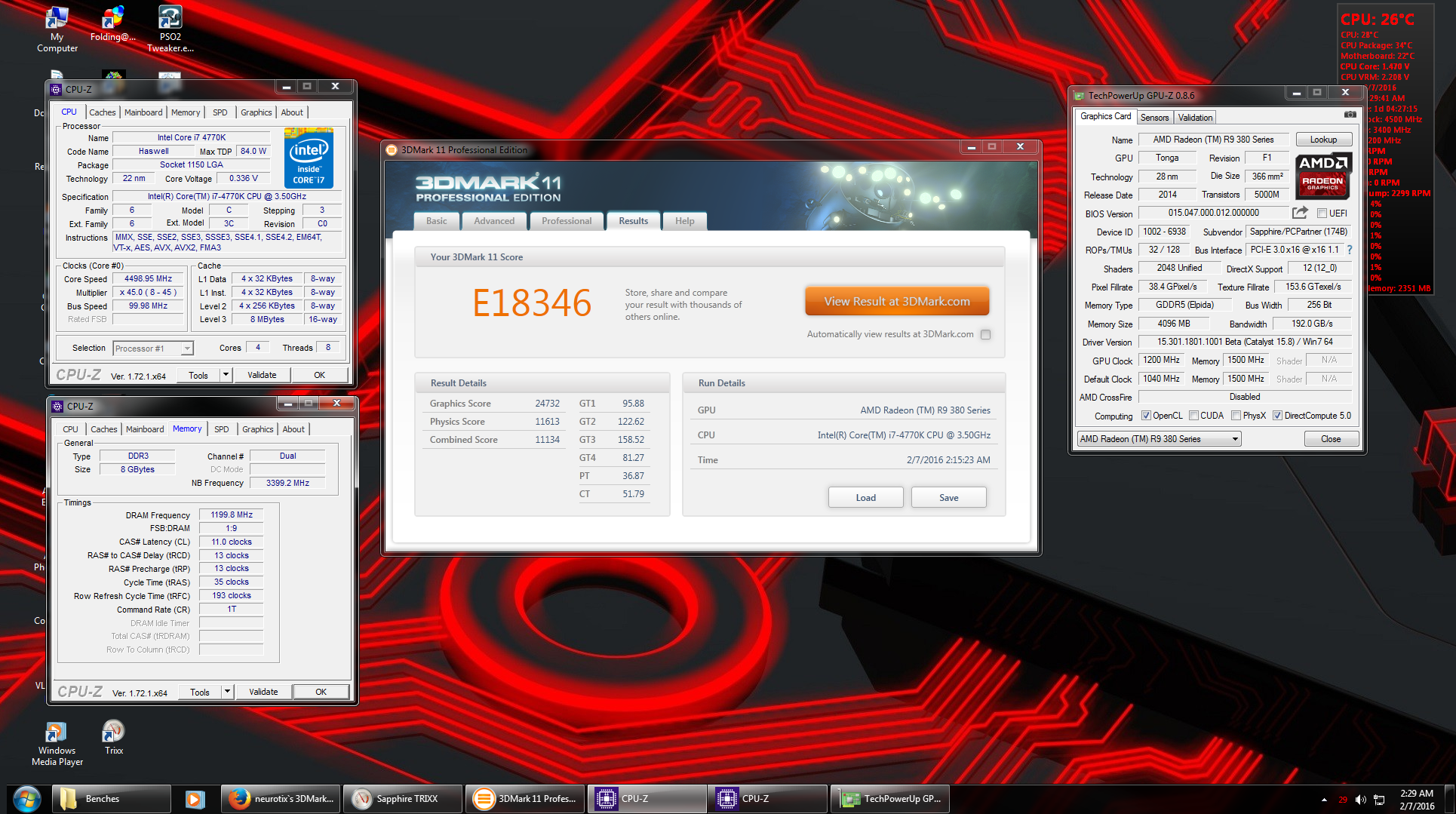
Task: Click GPU Name field AMD Radeon R9 380
Action: pos(1213,140)
